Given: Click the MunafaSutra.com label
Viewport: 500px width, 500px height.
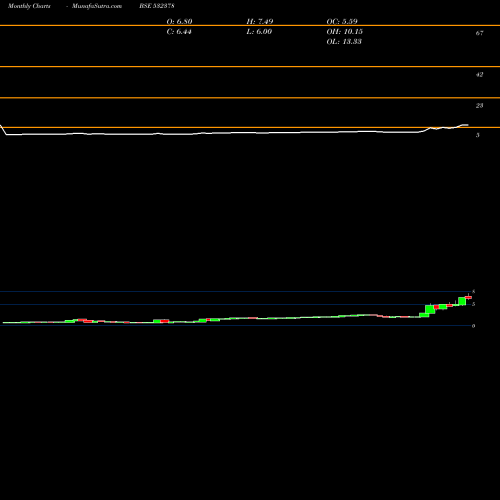Looking at the screenshot, I should point(97,6).
